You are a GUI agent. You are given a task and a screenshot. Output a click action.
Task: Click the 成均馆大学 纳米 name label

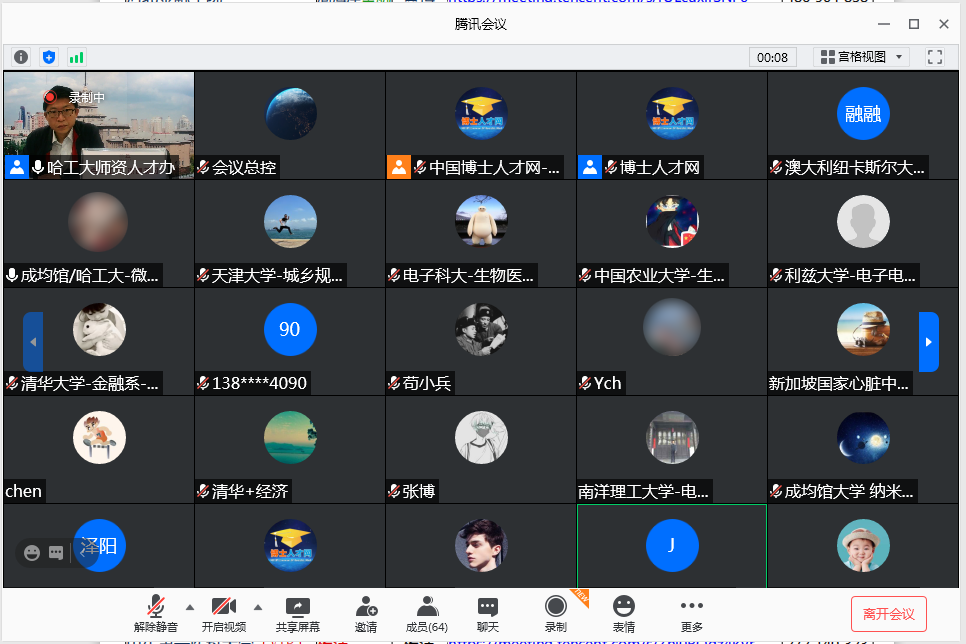point(849,491)
